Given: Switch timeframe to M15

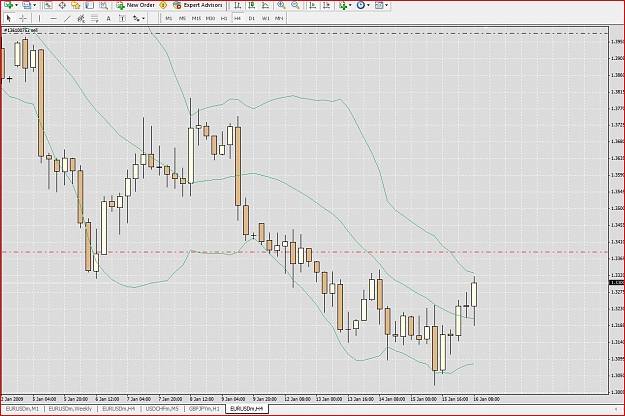Looking at the screenshot, I should pos(196,18).
